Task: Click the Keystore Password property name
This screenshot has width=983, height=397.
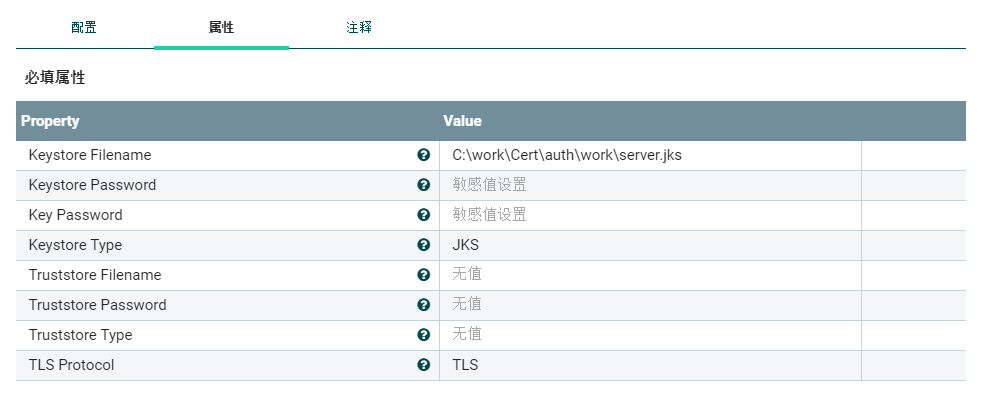Action: (x=92, y=185)
